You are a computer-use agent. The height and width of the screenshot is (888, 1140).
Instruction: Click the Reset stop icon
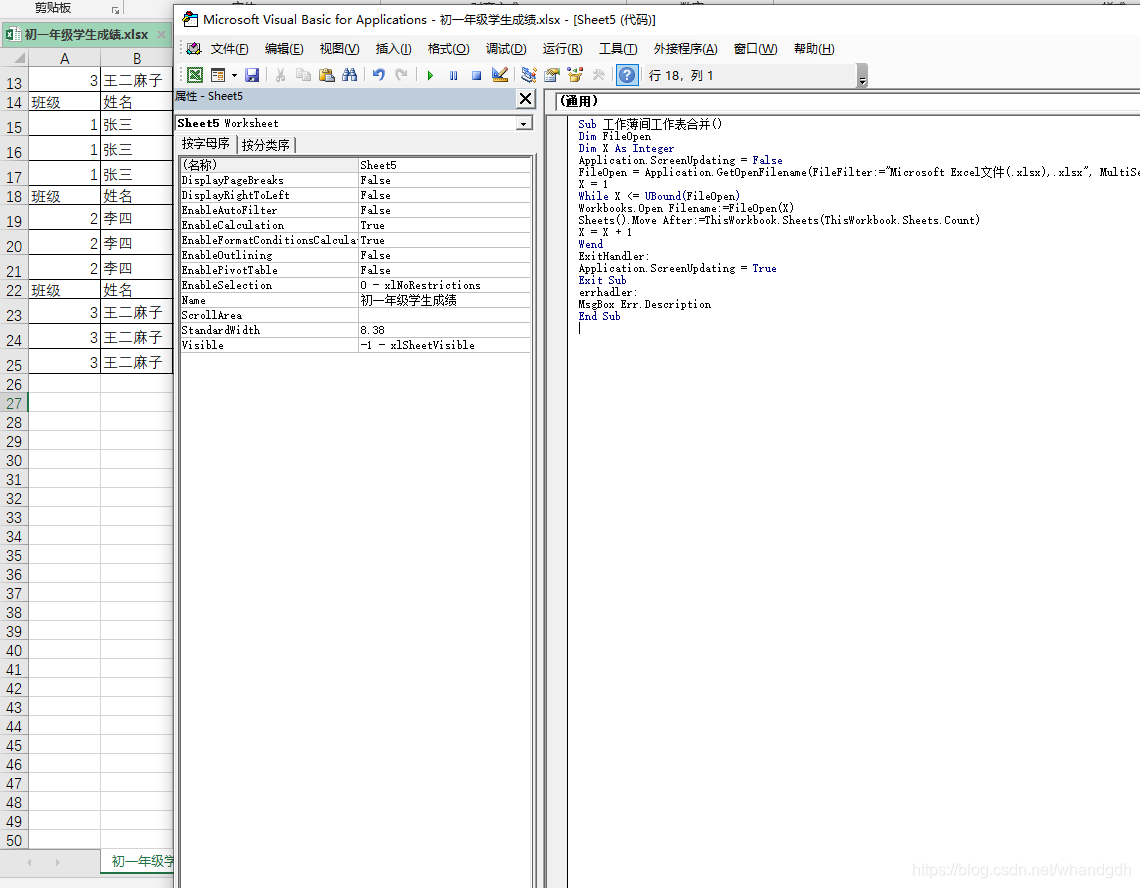click(x=477, y=75)
